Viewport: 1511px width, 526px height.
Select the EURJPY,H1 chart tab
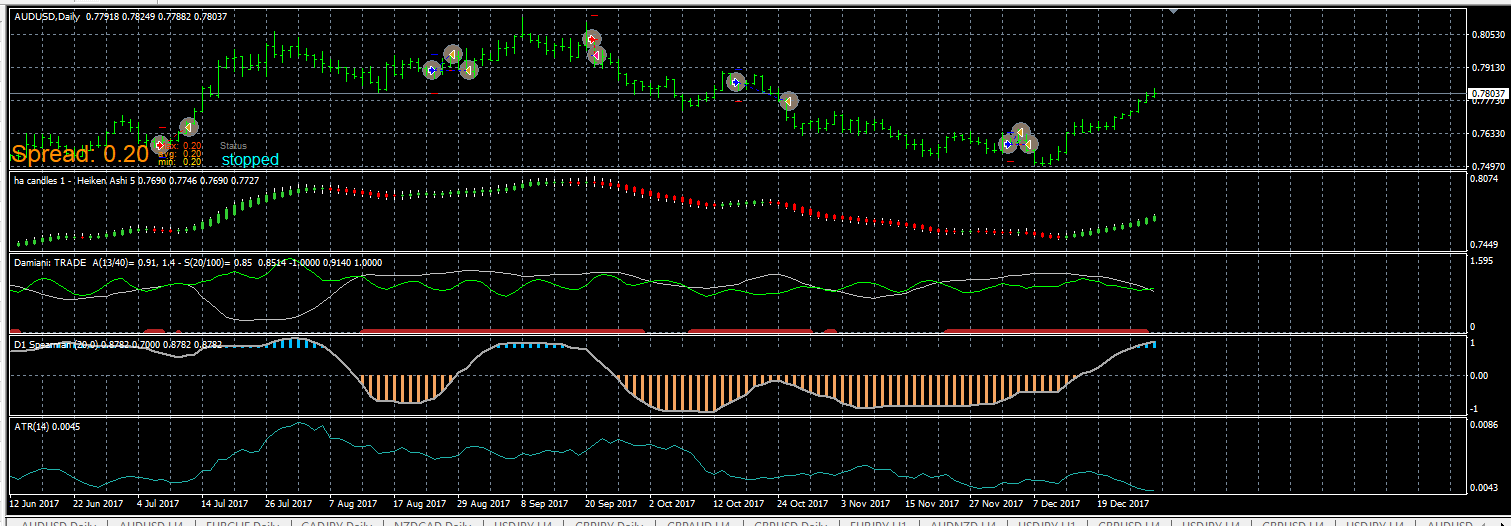tap(877, 522)
